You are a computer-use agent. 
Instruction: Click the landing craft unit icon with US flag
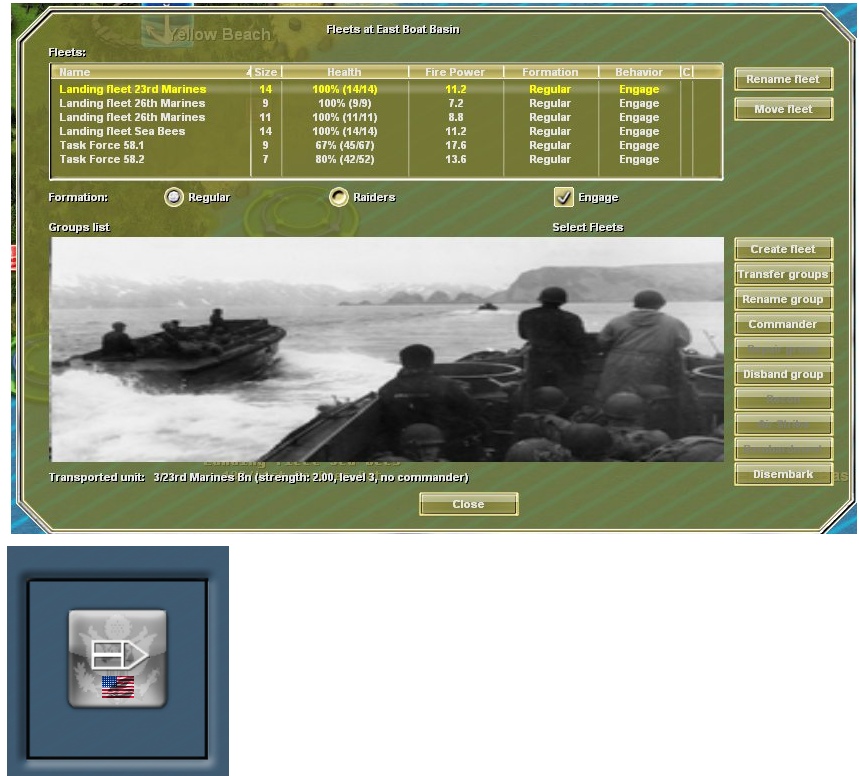pos(117,658)
